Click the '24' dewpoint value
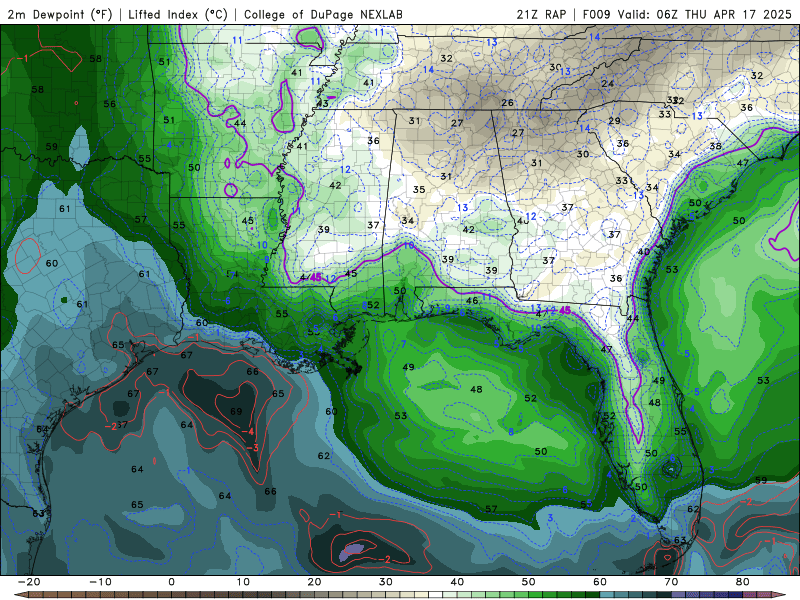 (608, 83)
